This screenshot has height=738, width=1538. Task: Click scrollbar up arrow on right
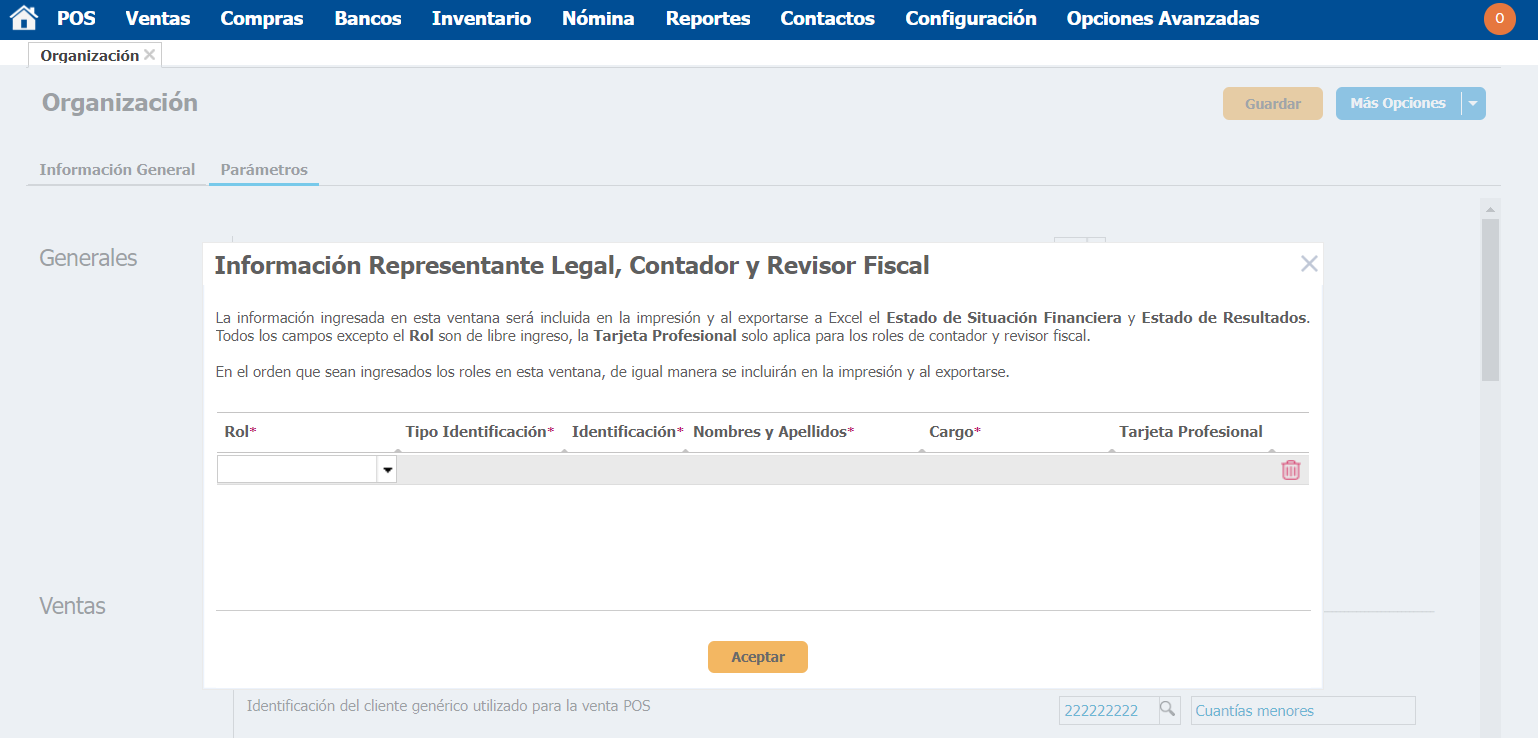pos(1490,209)
